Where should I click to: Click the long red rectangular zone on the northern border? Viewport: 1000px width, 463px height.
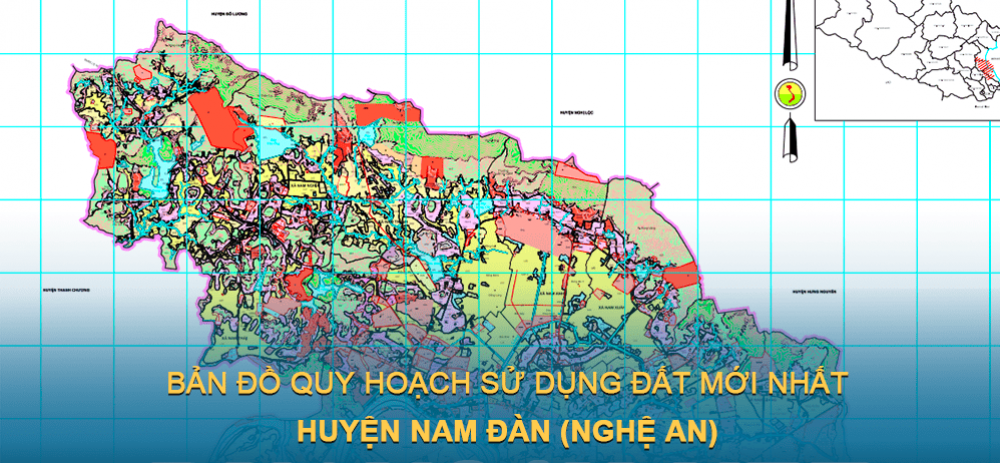click(388, 114)
